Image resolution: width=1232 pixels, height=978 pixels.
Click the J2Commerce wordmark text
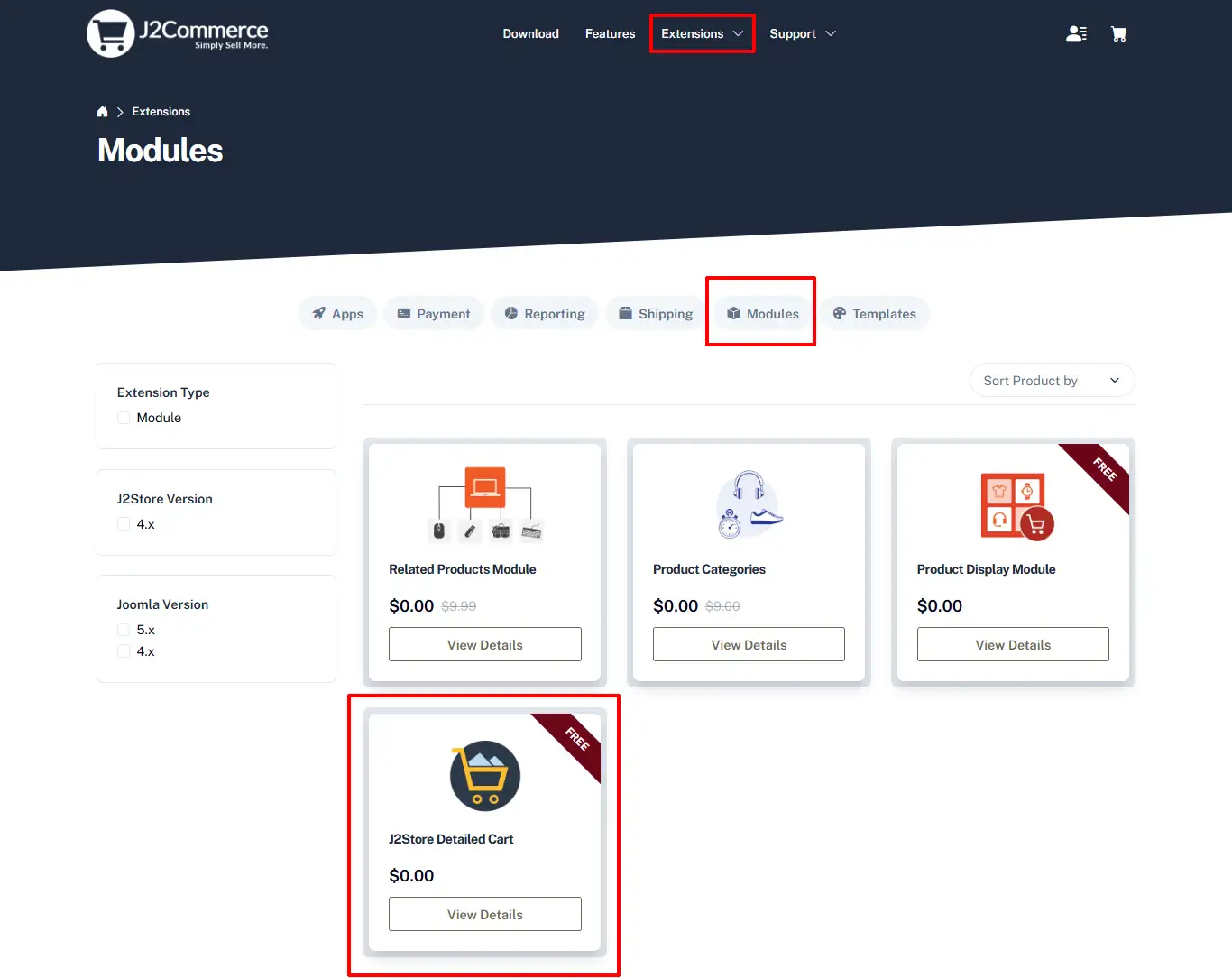click(x=204, y=31)
